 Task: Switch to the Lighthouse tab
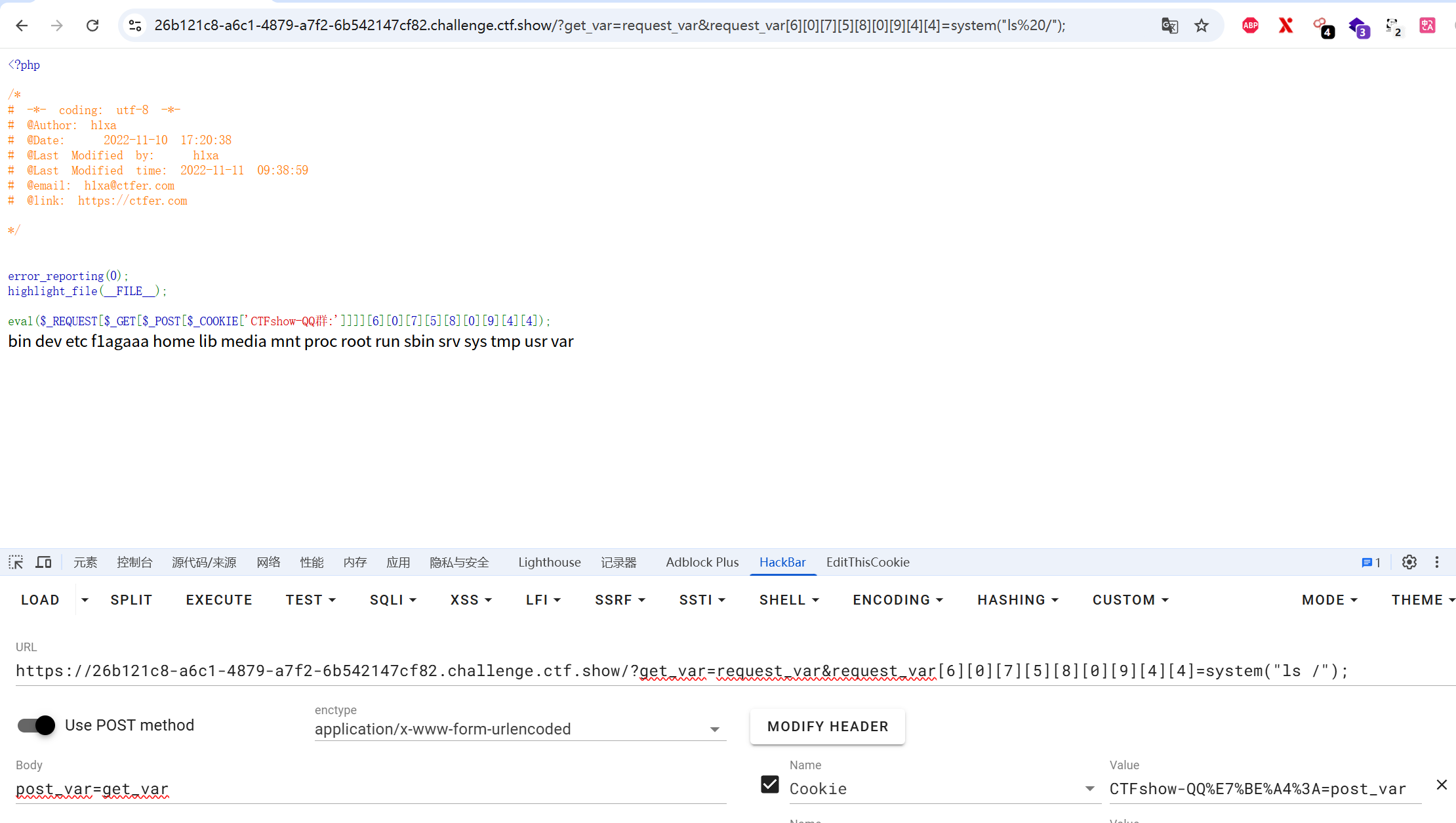tap(549, 562)
